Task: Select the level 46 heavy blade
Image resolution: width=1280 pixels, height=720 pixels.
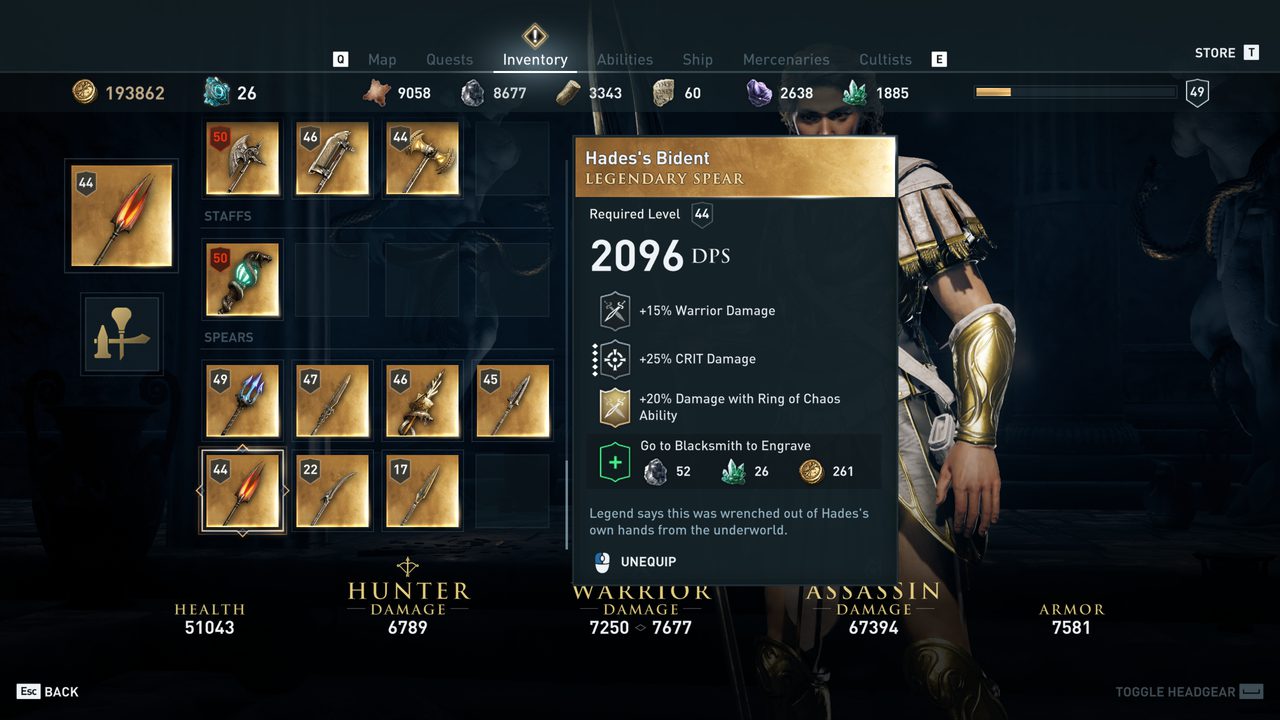Action: tap(332, 158)
